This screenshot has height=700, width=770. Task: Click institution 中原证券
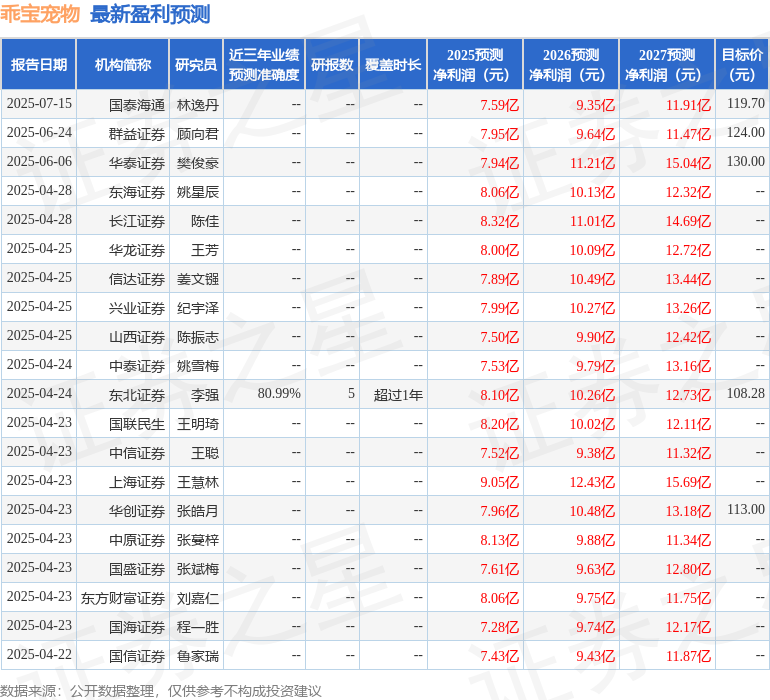137,540
